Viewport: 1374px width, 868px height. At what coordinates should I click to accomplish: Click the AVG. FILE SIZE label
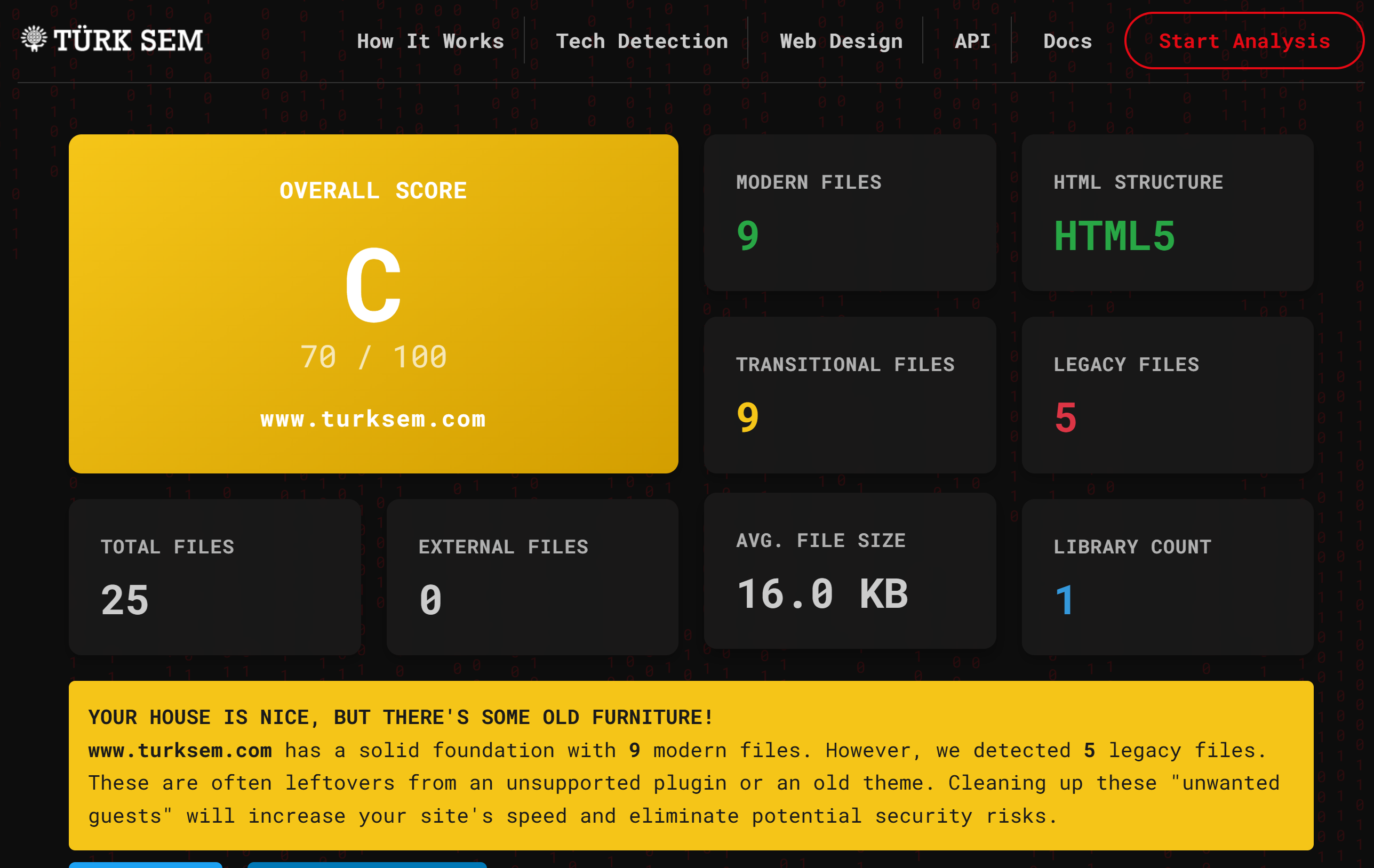tap(820, 540)
